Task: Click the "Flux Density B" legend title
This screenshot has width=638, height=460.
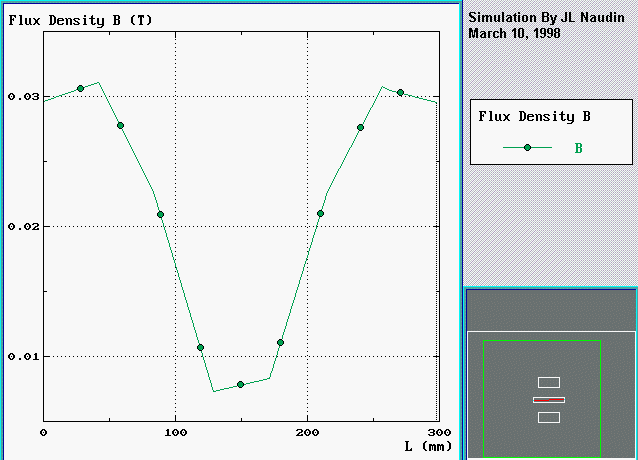Action: [x=534, y=116]
